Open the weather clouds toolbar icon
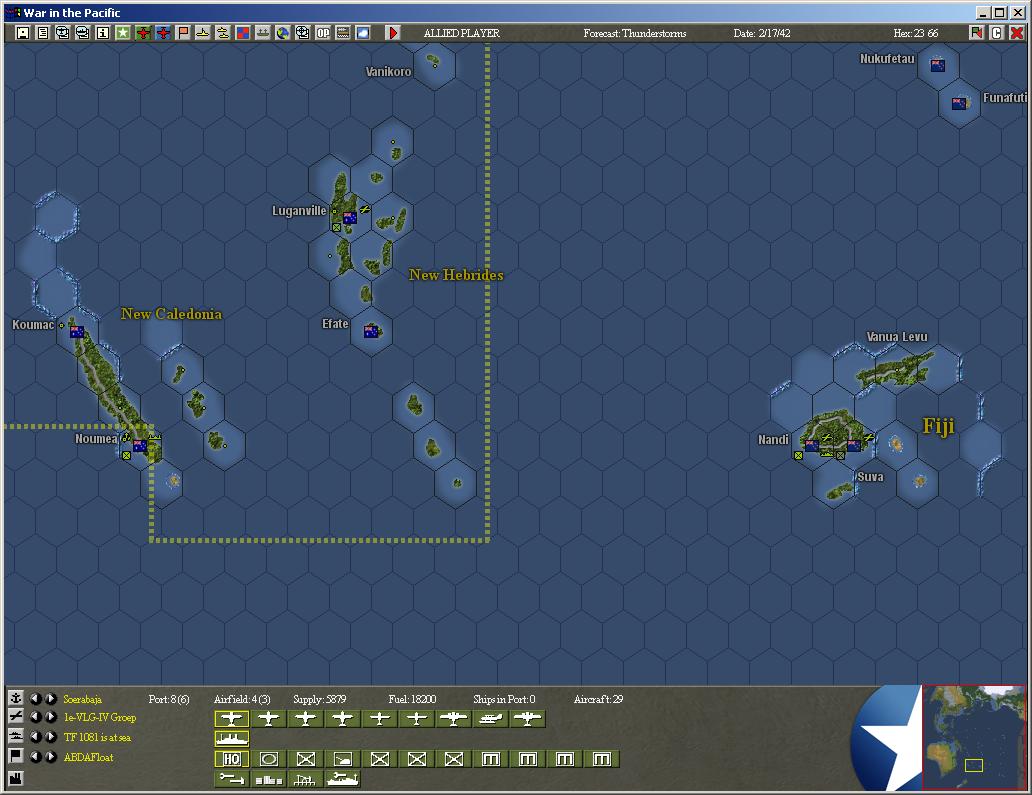This screenshot has height=795, width=1032. tap(363, 33)
